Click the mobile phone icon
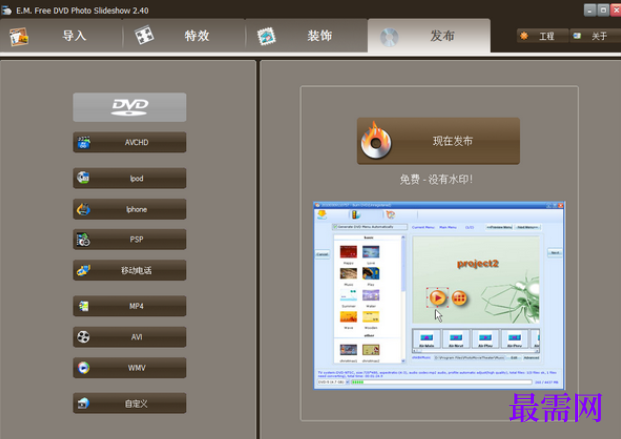Image resolution: width=621 pixels, height=439 pixels. (x=84, y=270)
